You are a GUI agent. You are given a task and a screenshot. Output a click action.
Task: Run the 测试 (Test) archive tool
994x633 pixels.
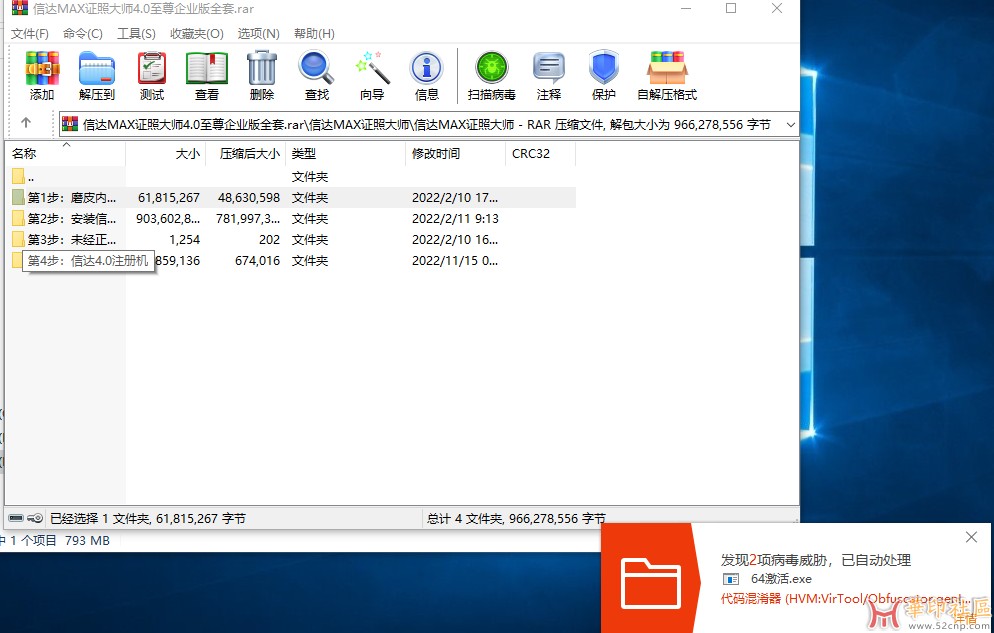click(152, 75)
